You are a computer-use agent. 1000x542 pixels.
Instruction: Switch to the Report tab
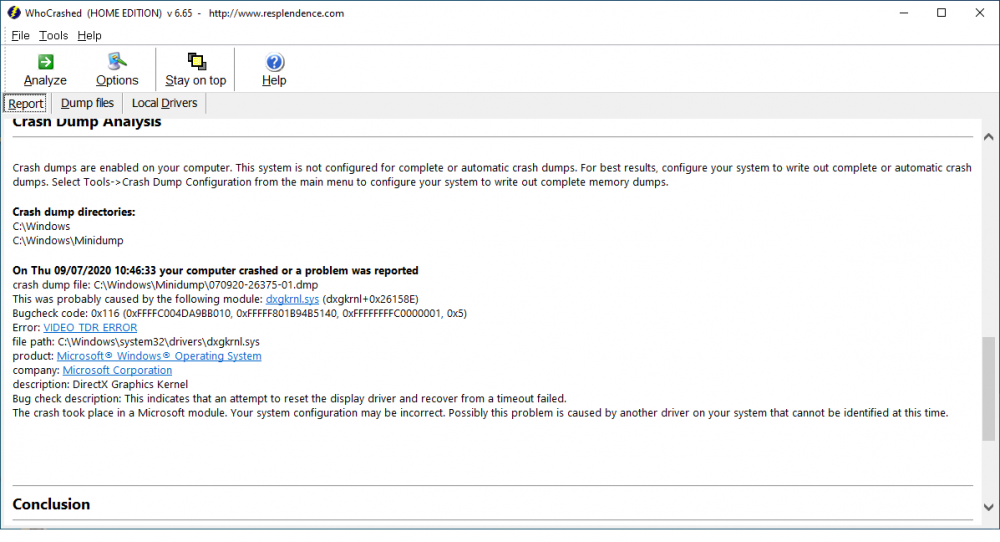point(26,103)
